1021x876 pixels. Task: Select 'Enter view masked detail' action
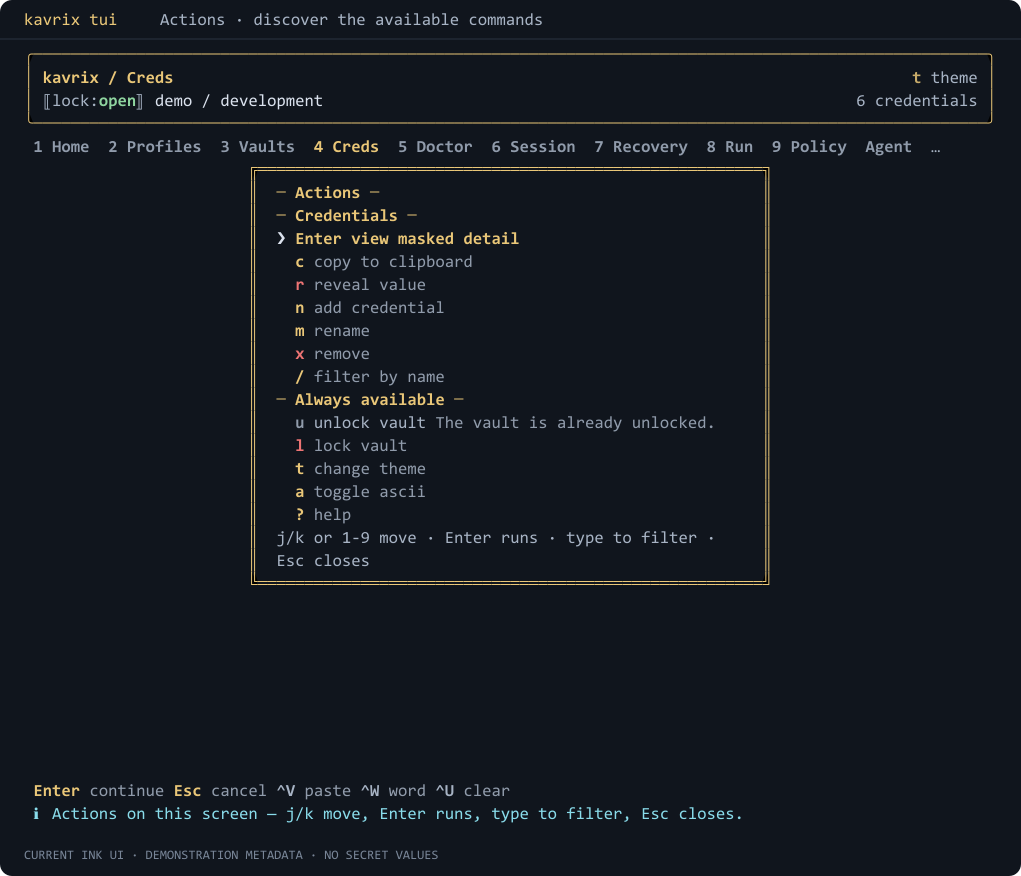407,238
